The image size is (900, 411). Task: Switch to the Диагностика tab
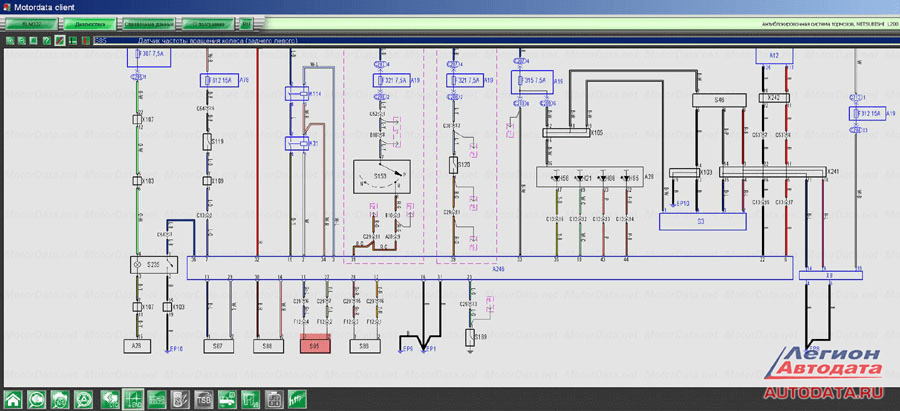(90, 25)
